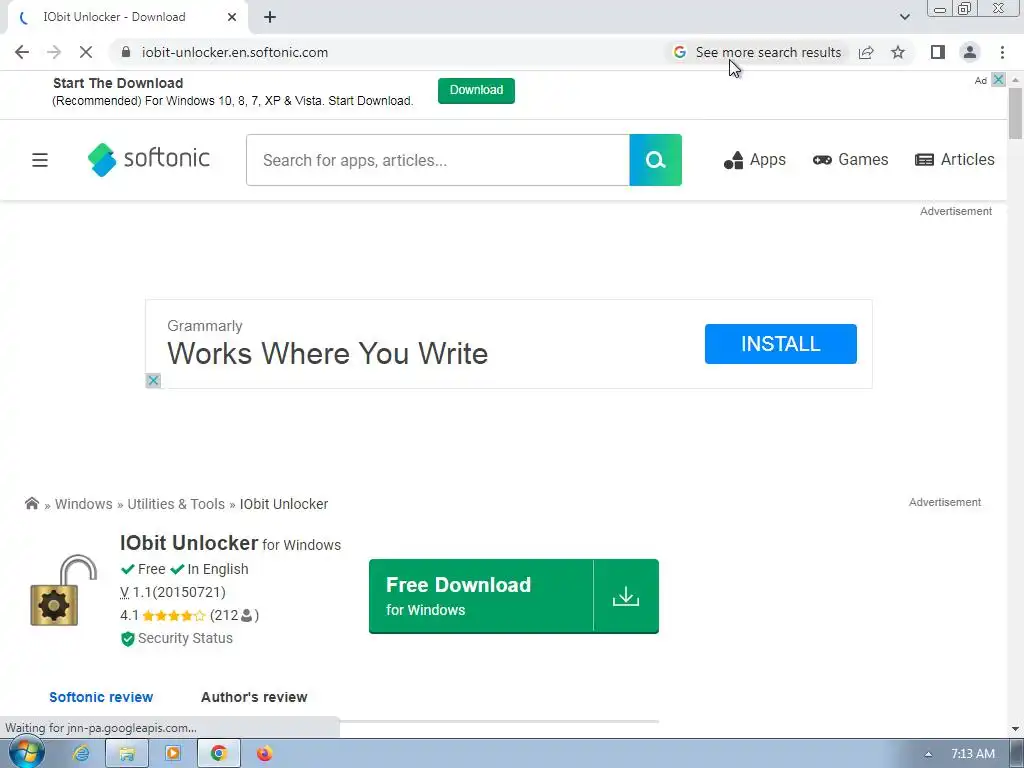Click the green Download ad button

point(476,90)
